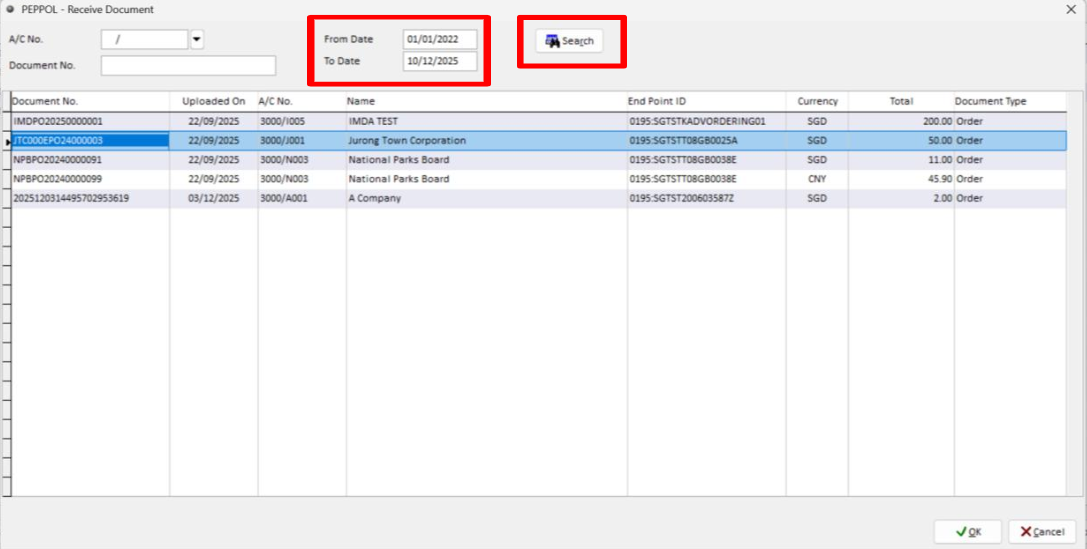The width and height of the screenshot is (1087, 549).
Task: Open the A/C No. dropdown arrow
Action: [x=197, y=40]
